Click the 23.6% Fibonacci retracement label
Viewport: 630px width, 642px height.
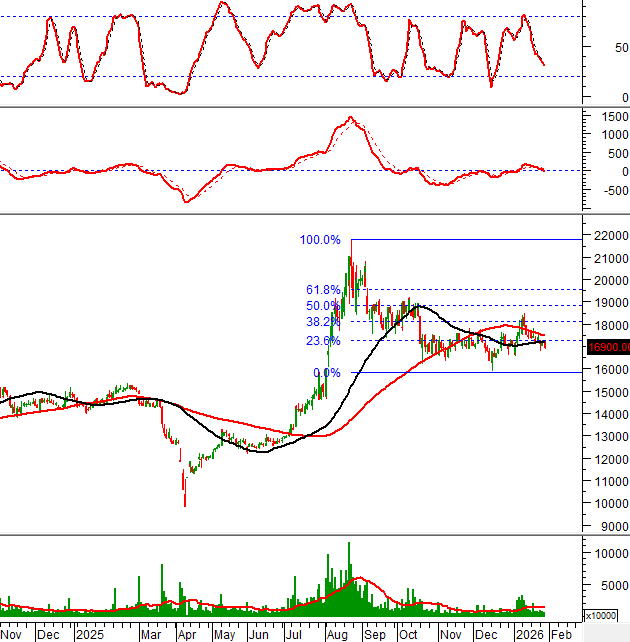point(323,341)
